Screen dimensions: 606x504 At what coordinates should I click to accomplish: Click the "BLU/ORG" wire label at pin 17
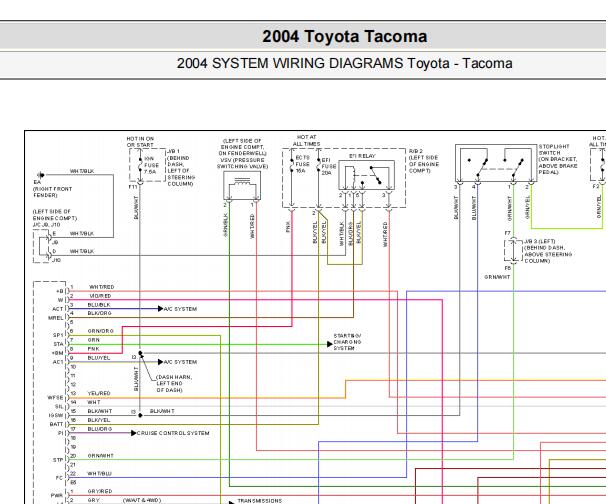[100, 429]
